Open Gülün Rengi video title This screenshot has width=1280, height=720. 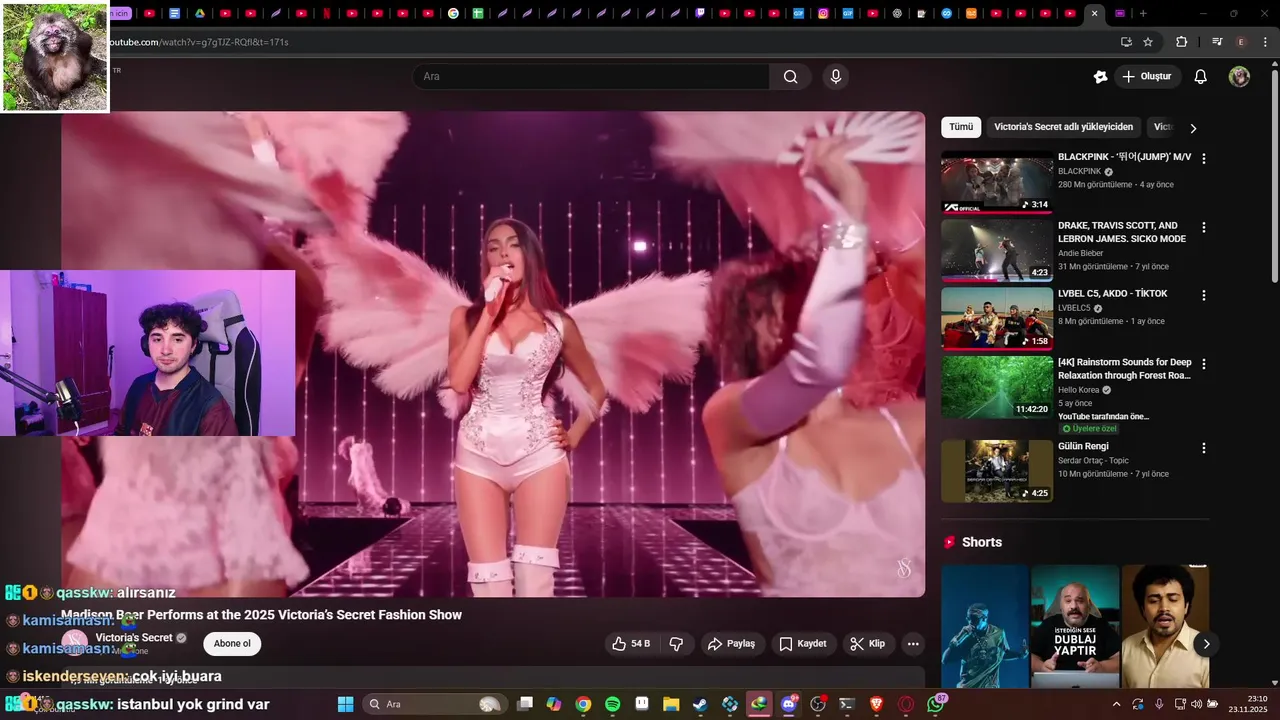point(1083,446)
